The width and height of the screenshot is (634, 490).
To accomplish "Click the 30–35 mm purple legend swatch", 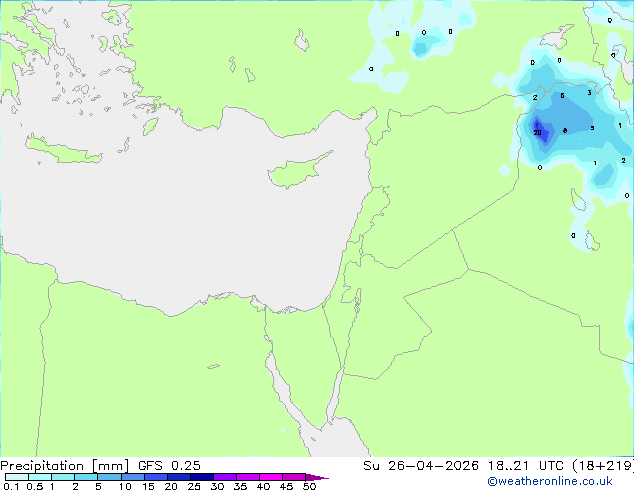I will [225, 477].
